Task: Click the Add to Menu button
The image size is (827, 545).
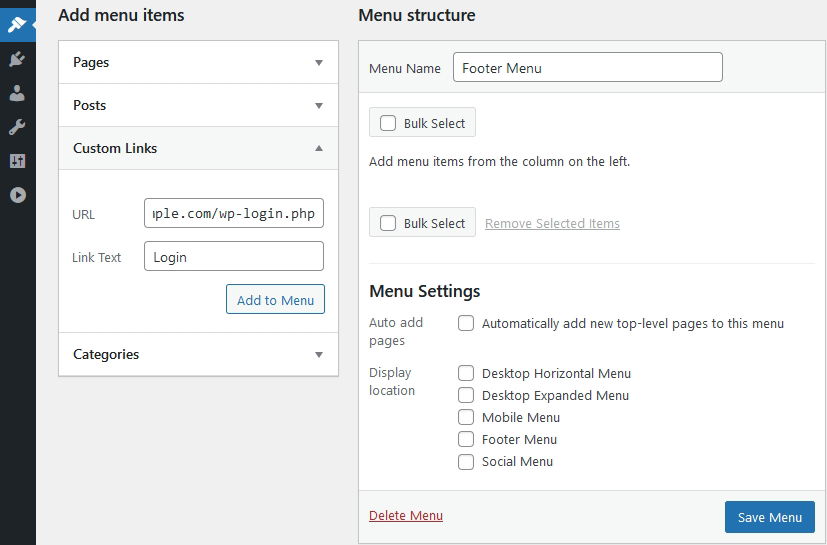Action: [x=275, y=299]
